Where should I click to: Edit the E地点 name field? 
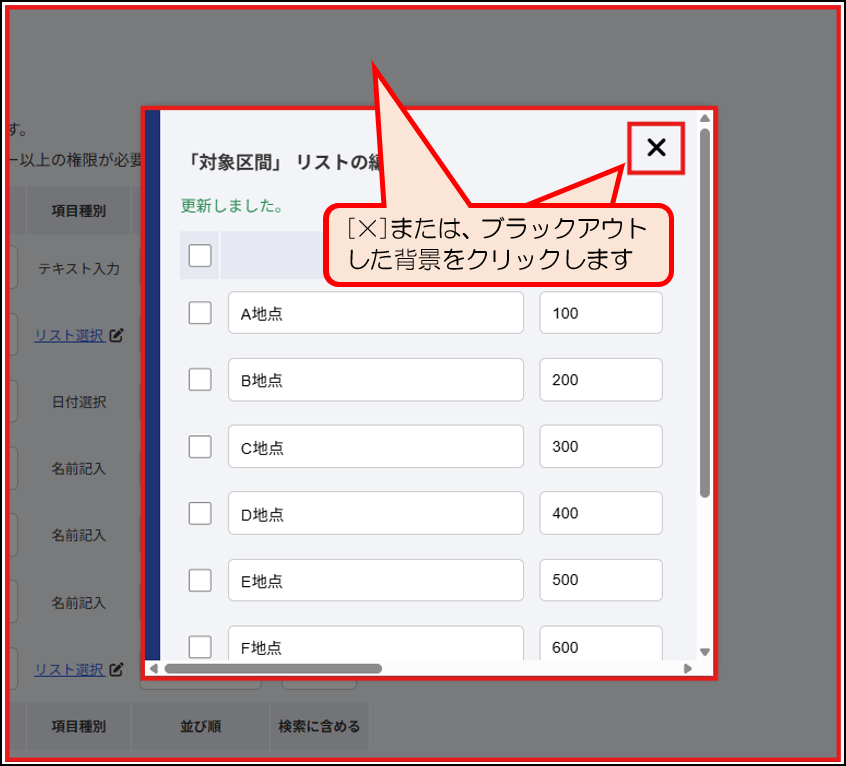click(x=376, y=580)
